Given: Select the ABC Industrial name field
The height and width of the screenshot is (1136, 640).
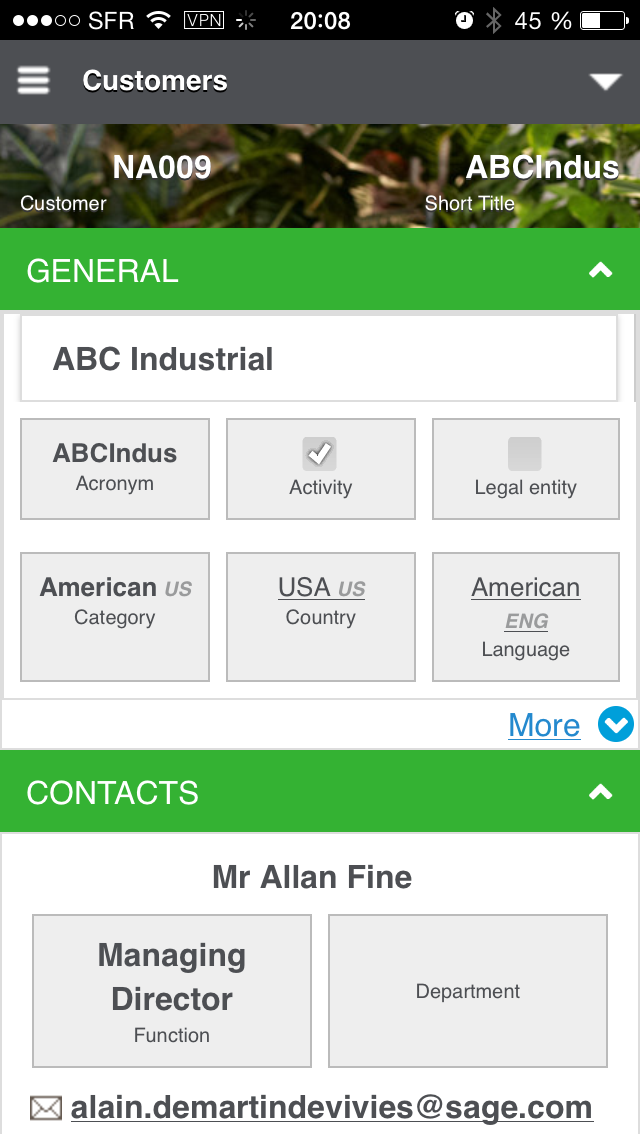Looking at the screenshot, I should click(319, 359).
